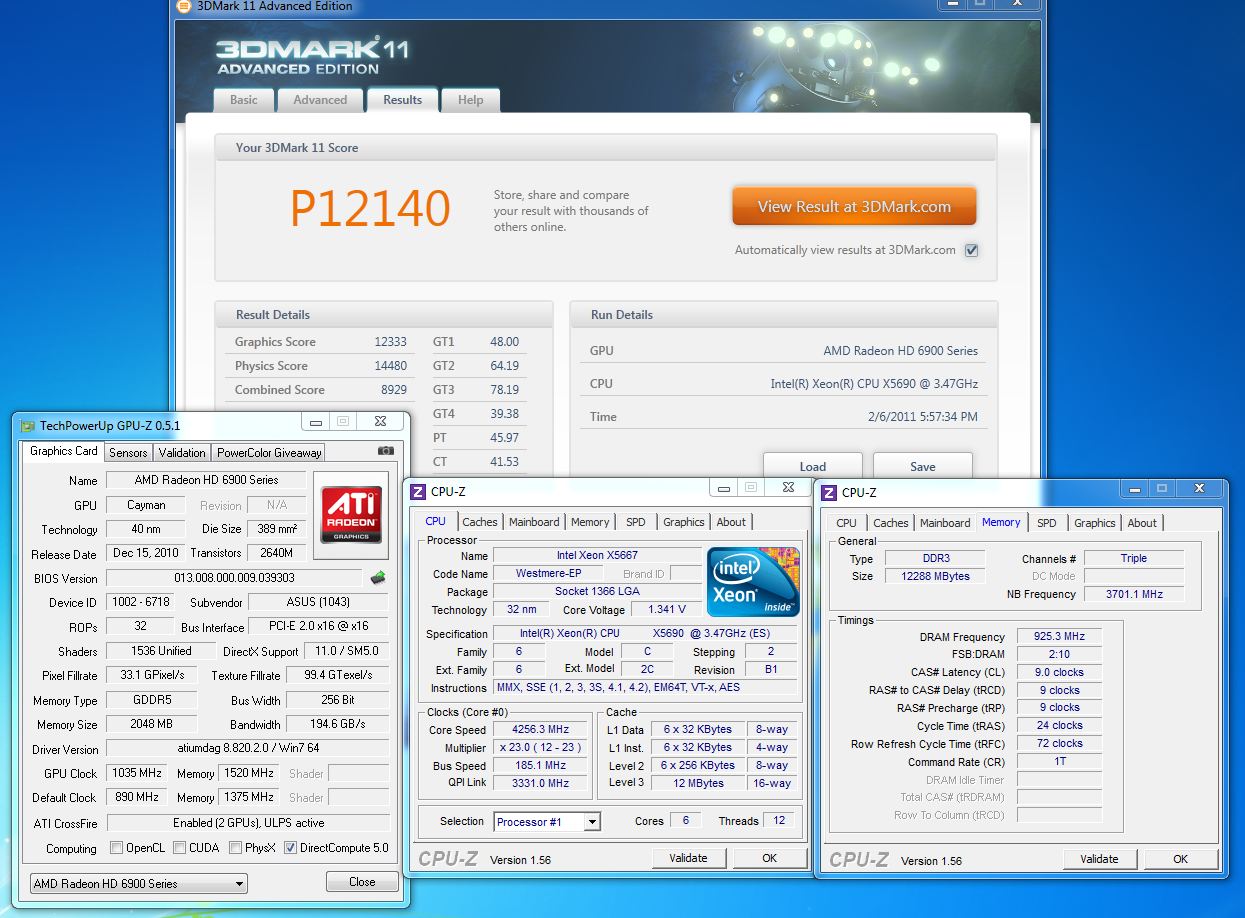Image resolution: width=1245 pixels, height=918 pixels.
Task: Click the NB Frequency value 3701.1 MHz
Action: [1134, 594]
